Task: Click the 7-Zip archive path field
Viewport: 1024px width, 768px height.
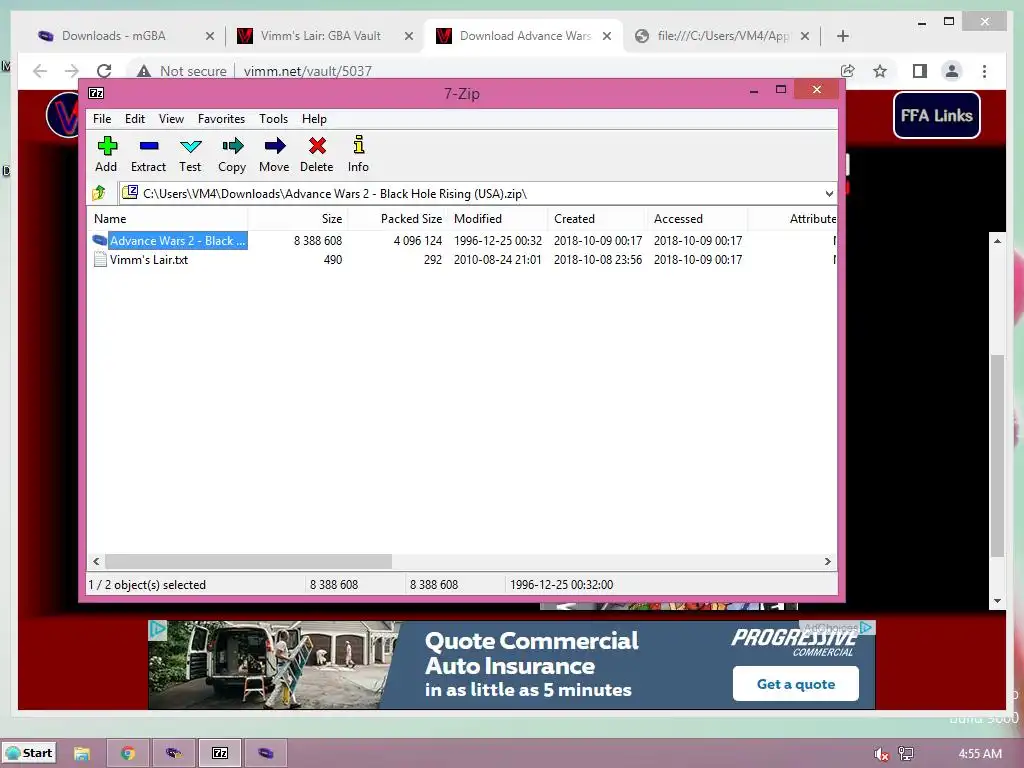Action: (477, 193)
